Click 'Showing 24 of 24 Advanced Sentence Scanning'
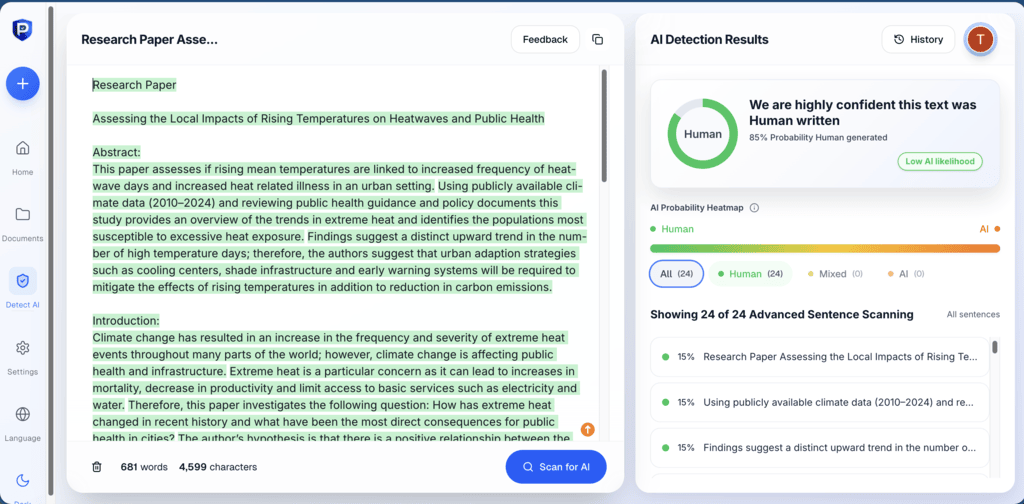The width and height of the screenshot is (1024, 504). (782, 315)
